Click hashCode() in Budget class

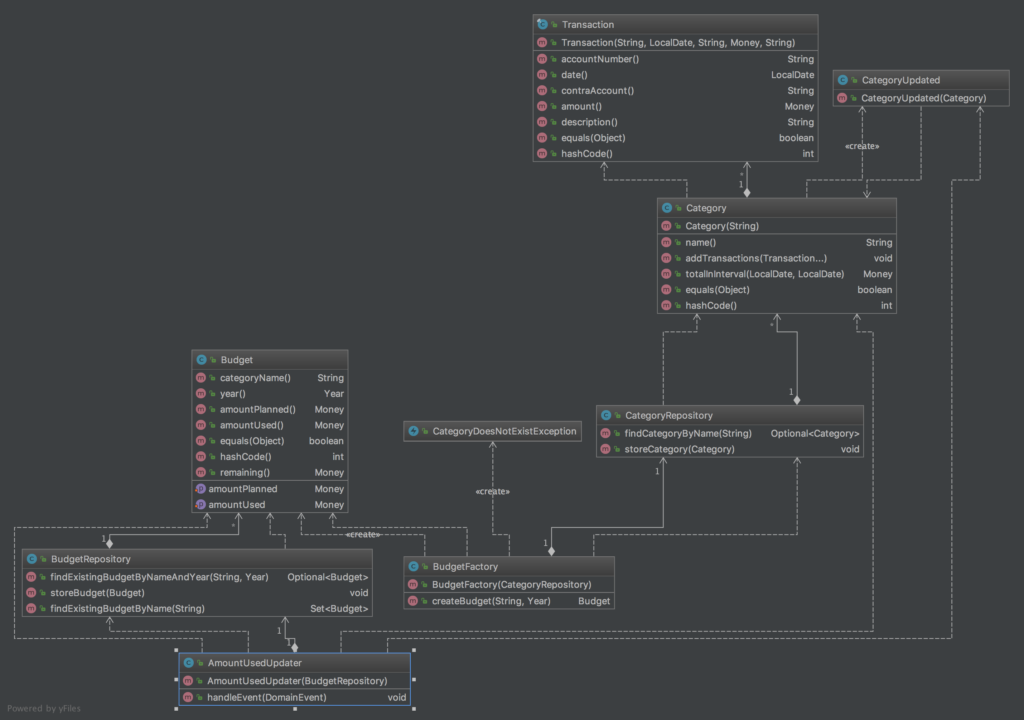click(x=270, y=457)
